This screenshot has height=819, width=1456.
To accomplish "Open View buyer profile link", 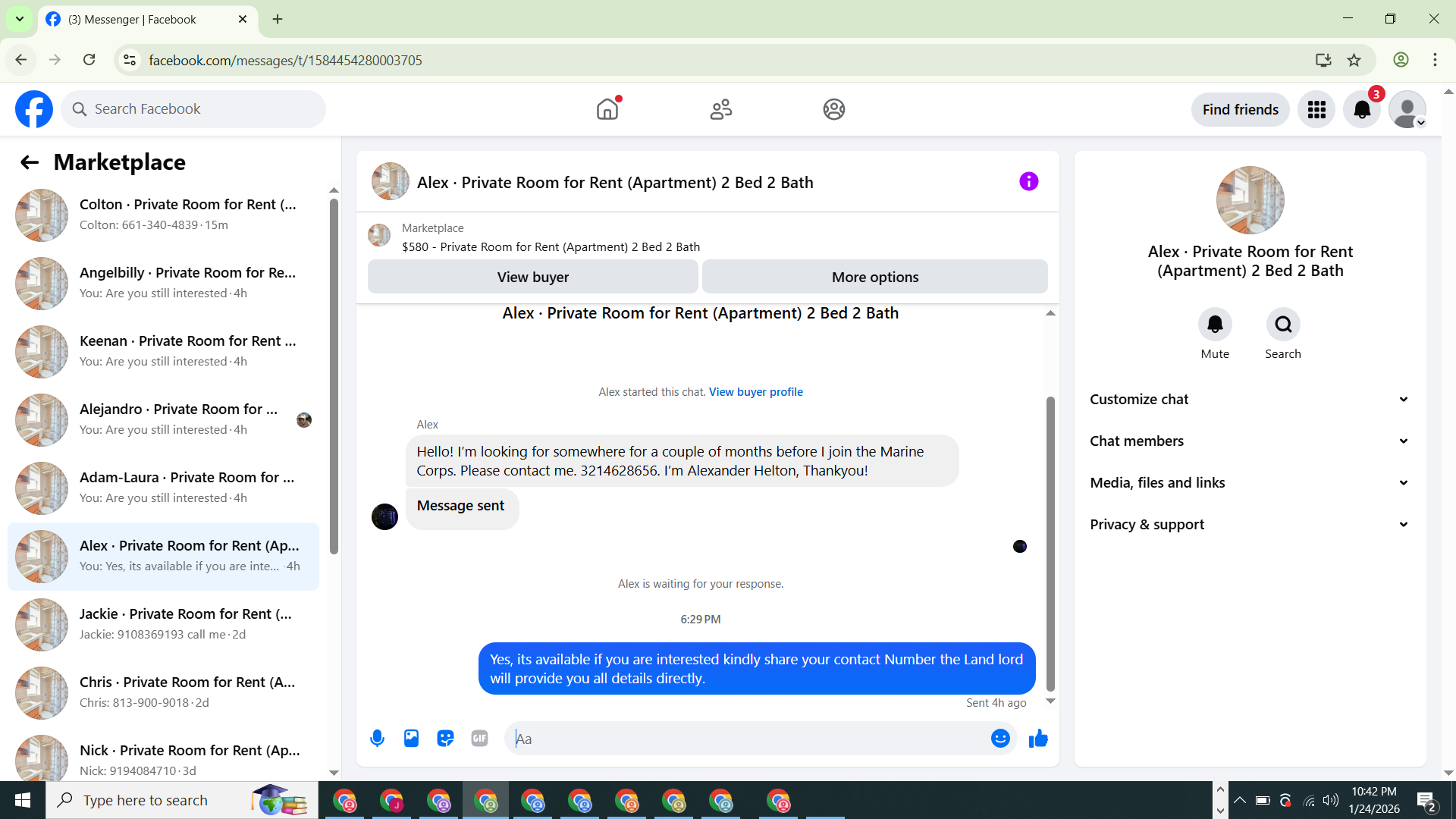I will click(x=755, y=392).
